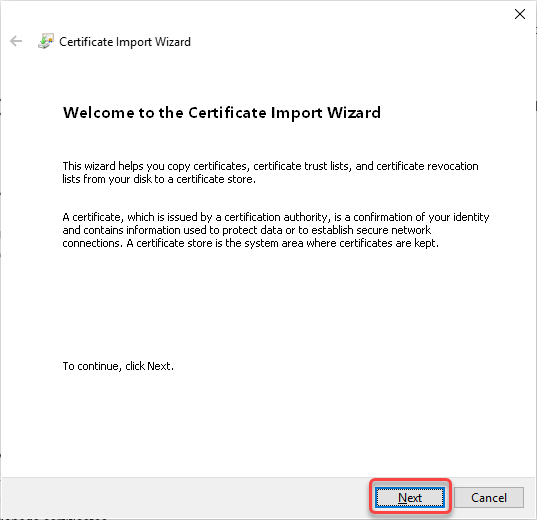Click the blank white area below the paragraphs

click(x=267, y=305)
